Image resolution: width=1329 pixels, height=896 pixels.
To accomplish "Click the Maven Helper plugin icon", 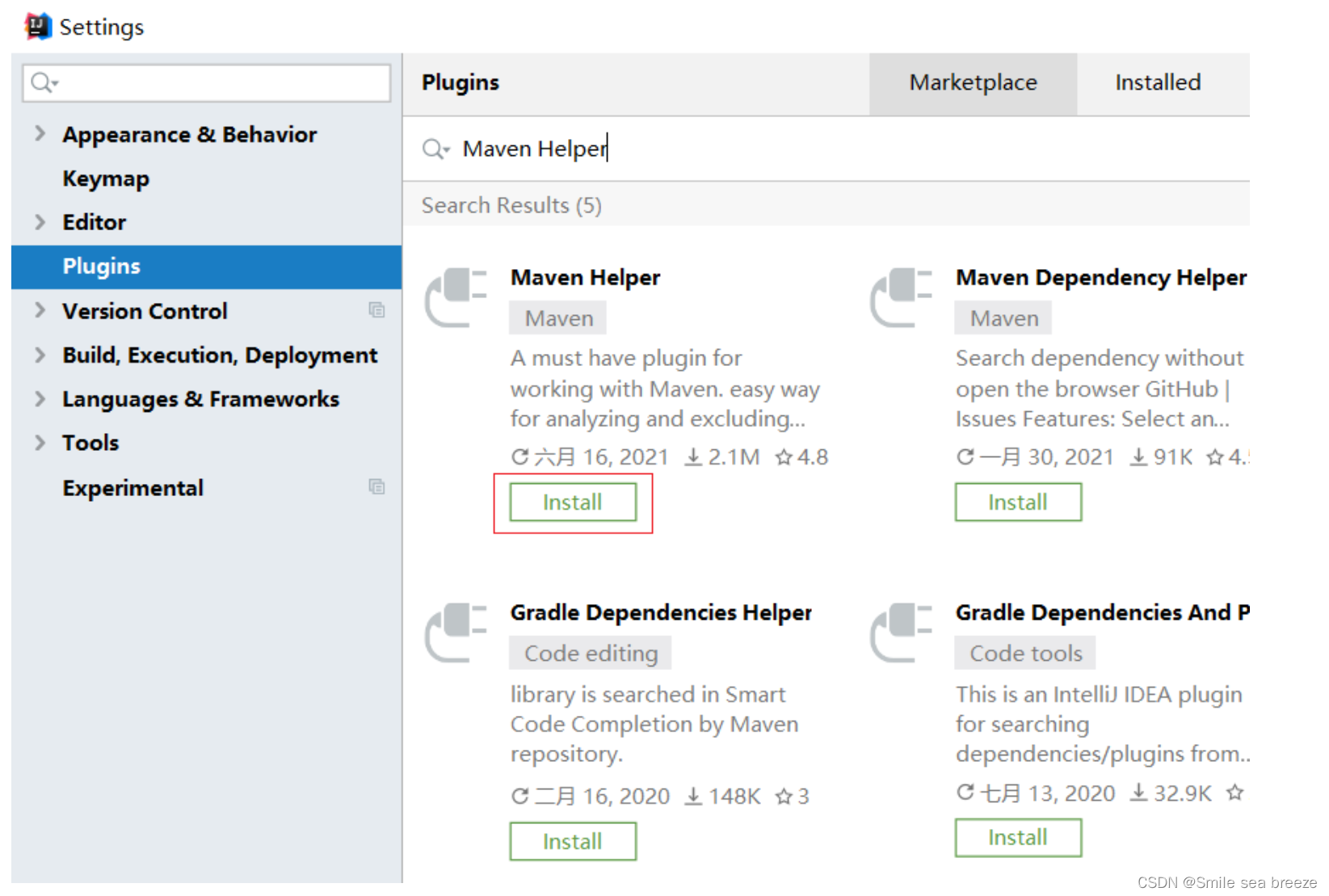I will coord(456,297).
